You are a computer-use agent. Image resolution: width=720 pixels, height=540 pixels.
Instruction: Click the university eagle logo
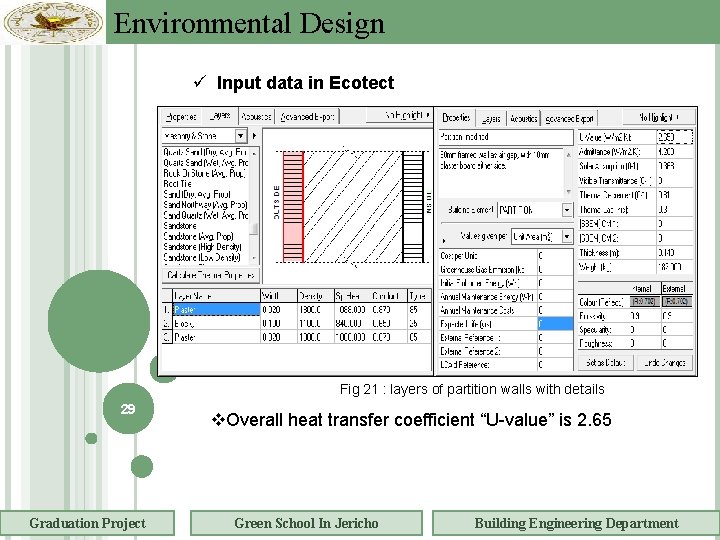pos(53,22)
